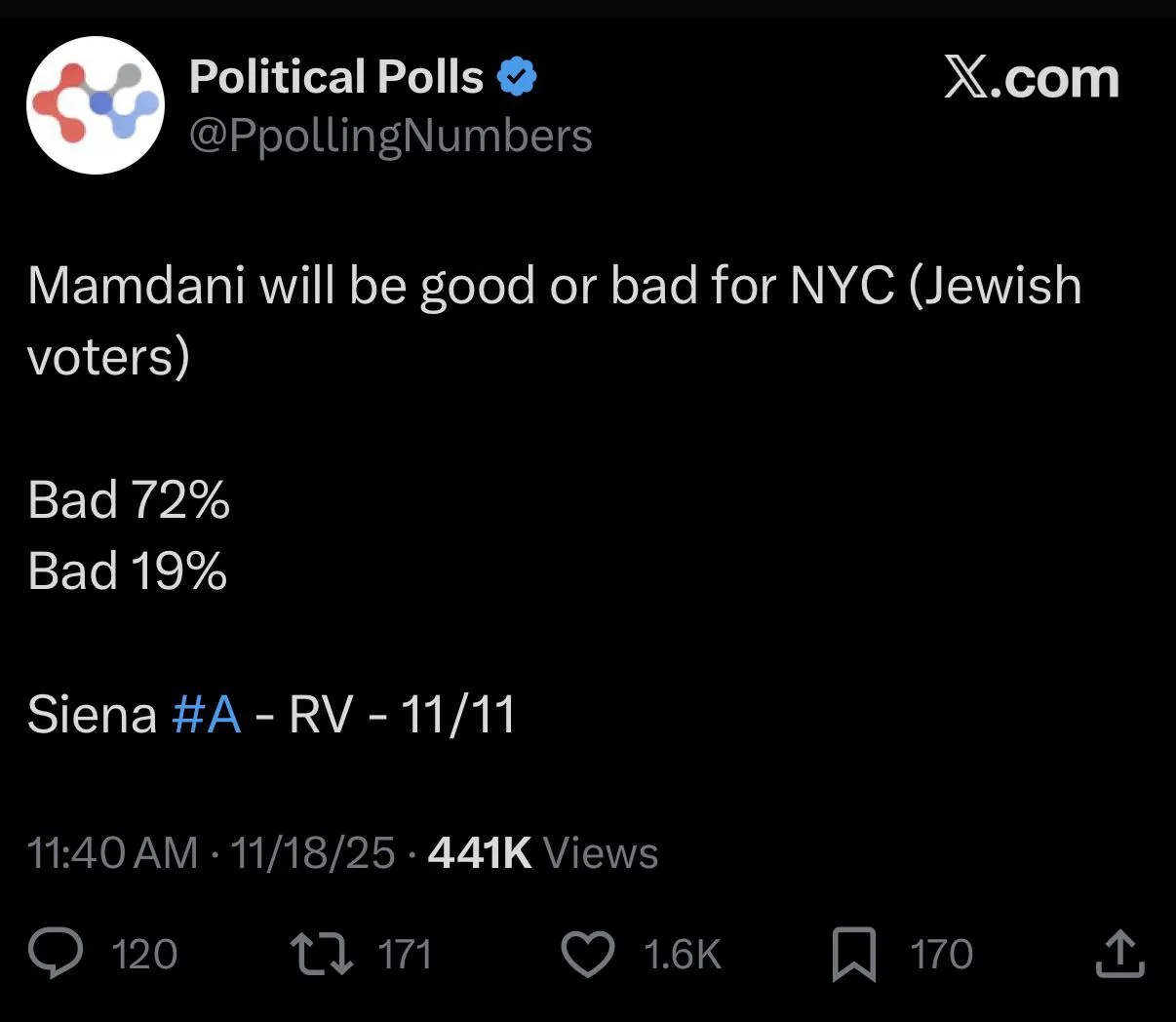Screen dimensions: 1176x1022
Task: View the 441K Views count details
Action: coord(543,853)
